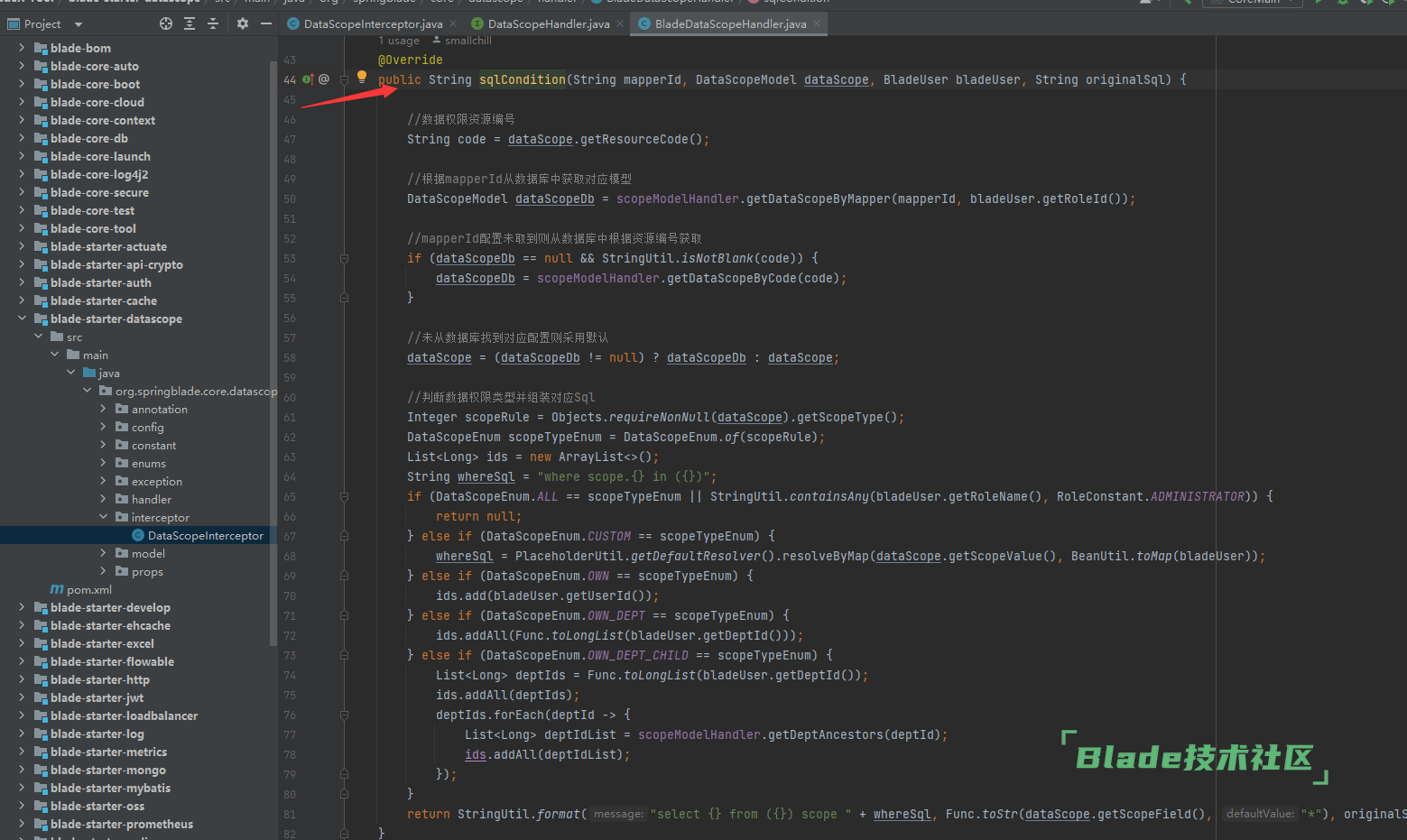Image resolution: width=1407 pixels, height=840 pixels.
Task: Open the pom.xml Maven file
Action: (x=81, y=590)
